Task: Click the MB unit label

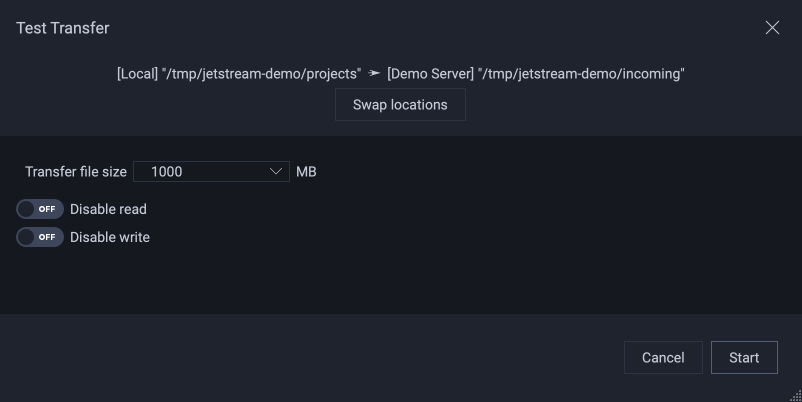Action: coord(306,172)
